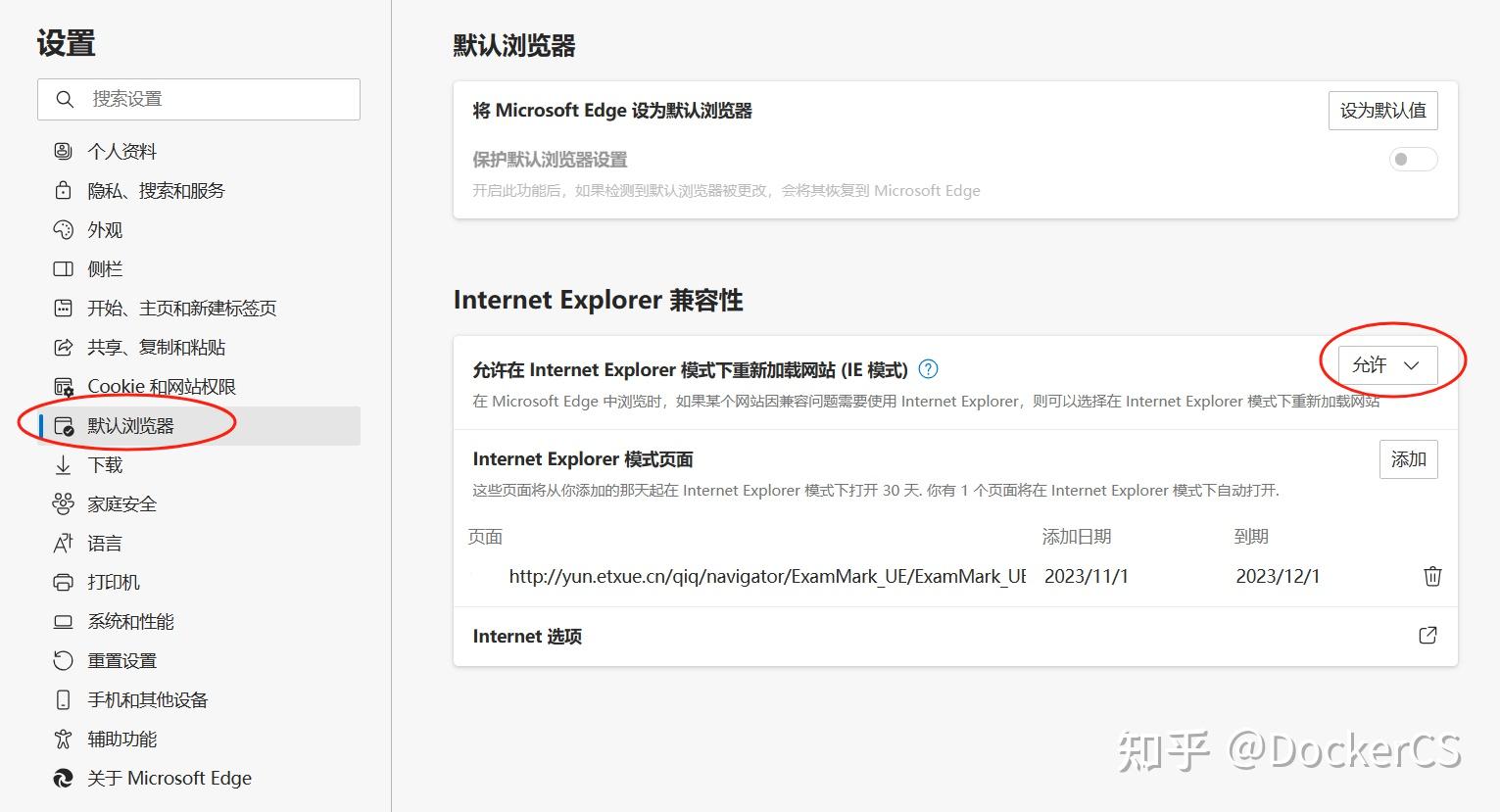Add a new IE mode page with 添加

click(1408, 458)
